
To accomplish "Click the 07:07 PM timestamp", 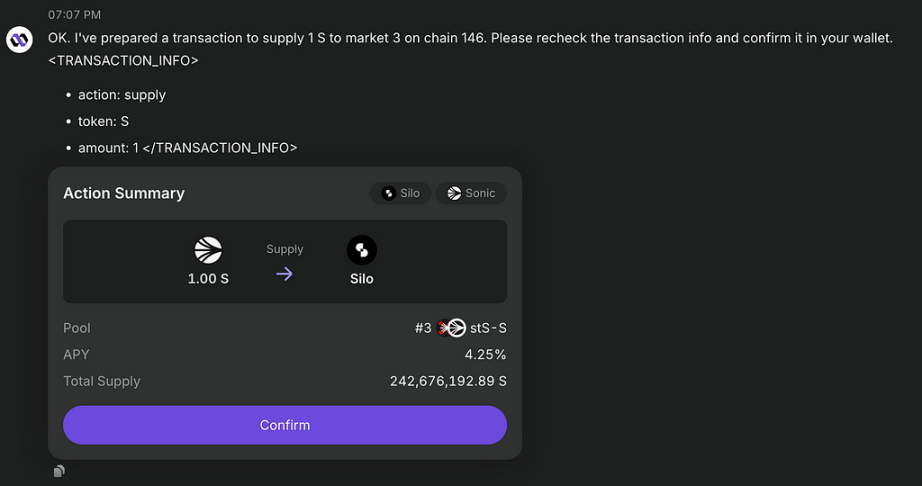I will click(x=75, y=15).
